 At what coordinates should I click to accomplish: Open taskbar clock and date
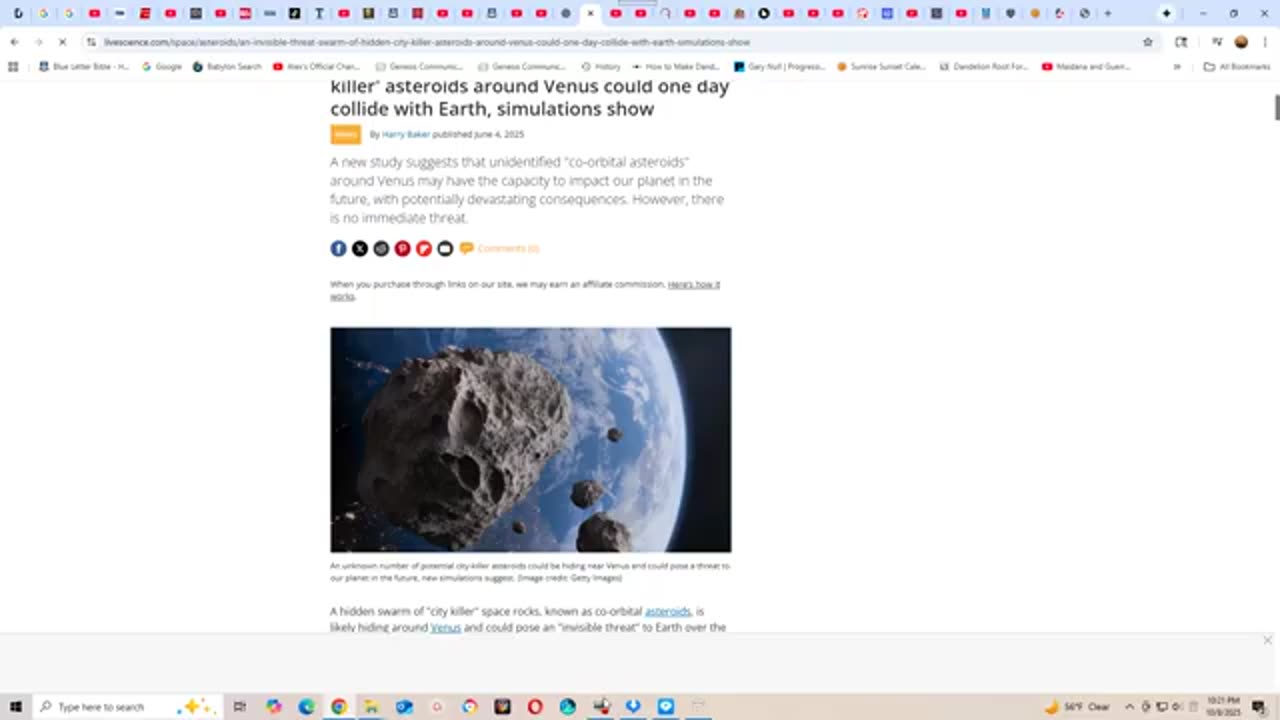point(1223,707)
